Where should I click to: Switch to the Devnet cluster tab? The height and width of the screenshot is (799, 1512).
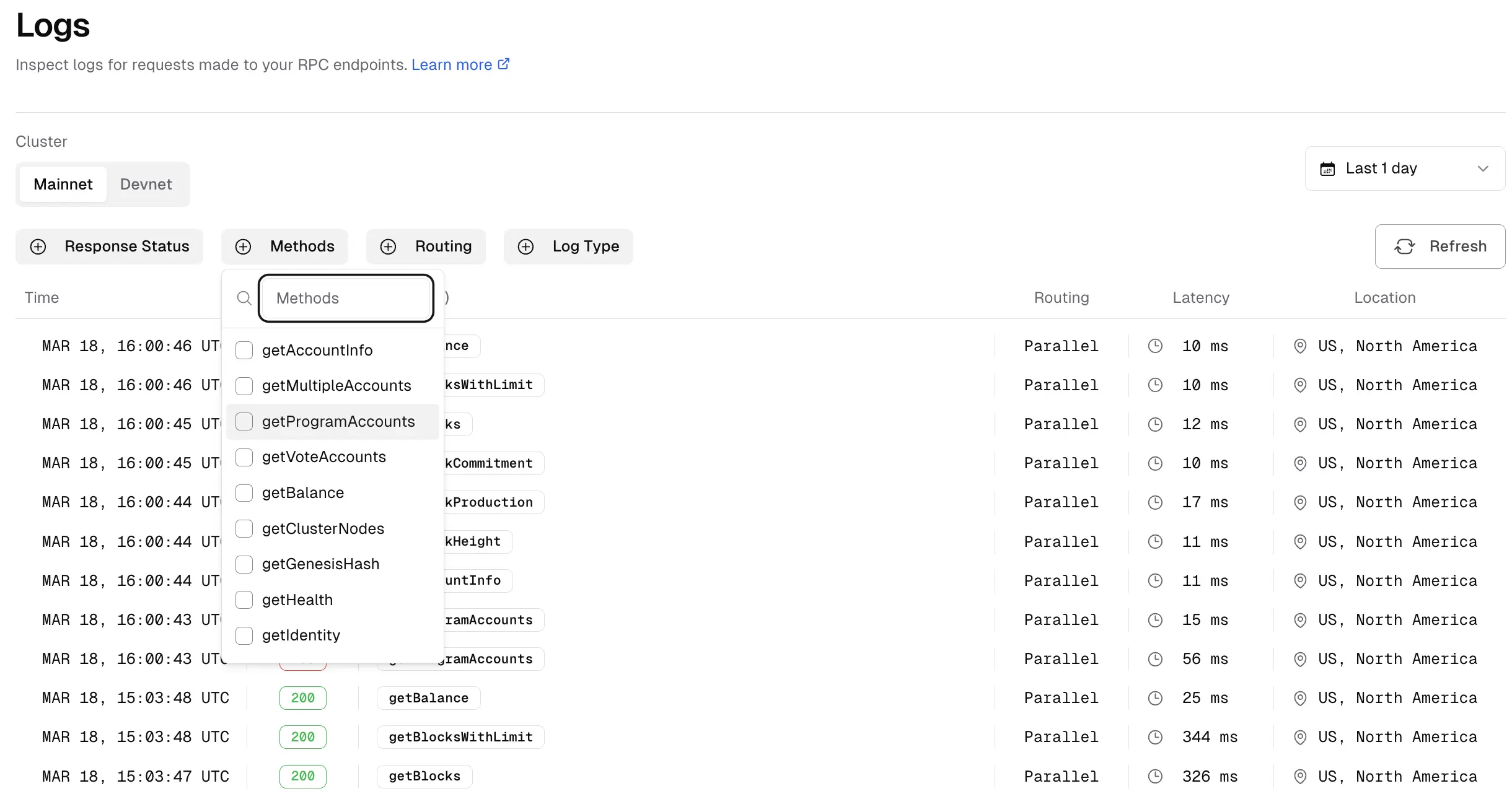146,185
